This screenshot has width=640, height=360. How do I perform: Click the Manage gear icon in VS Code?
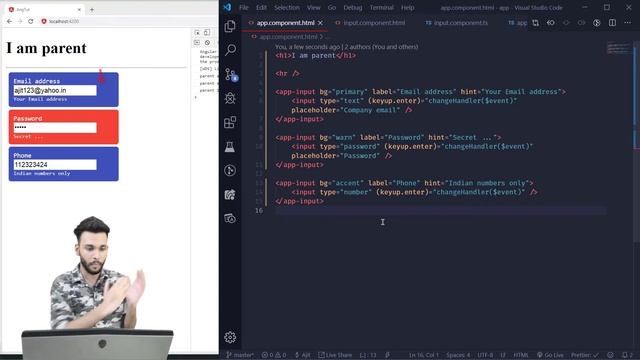click(230, 337)
